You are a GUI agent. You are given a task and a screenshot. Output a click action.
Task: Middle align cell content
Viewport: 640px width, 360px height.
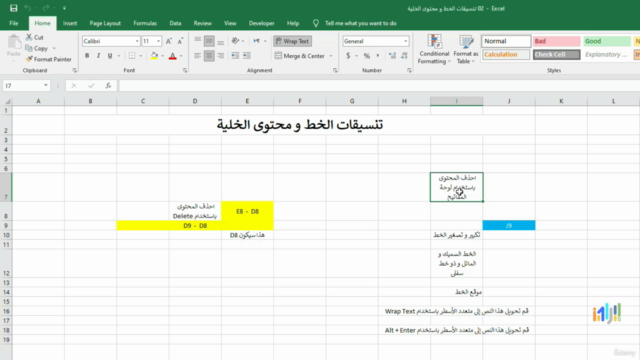tap(209, 41)
